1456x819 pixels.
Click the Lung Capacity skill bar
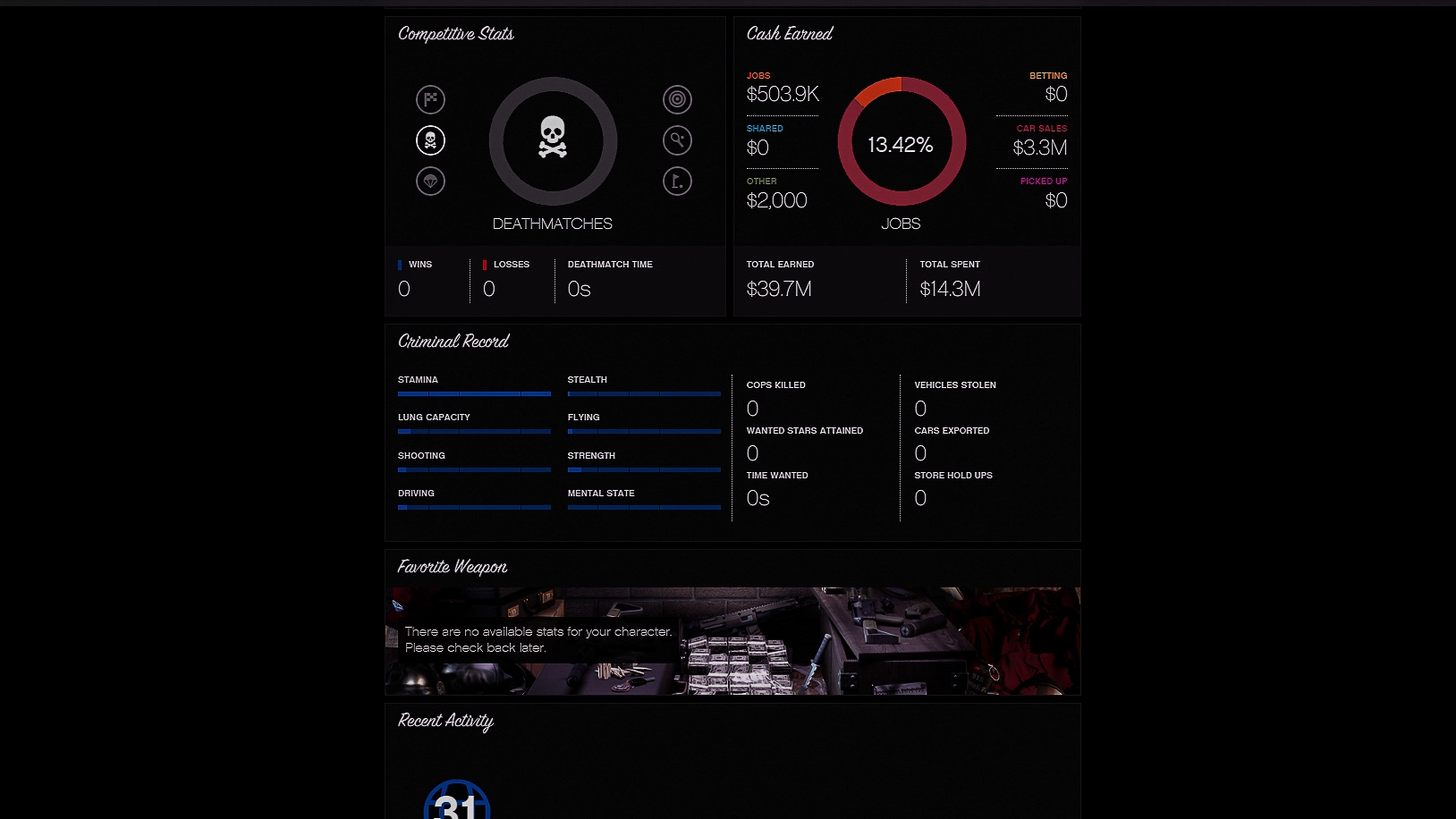pos(474,431)
